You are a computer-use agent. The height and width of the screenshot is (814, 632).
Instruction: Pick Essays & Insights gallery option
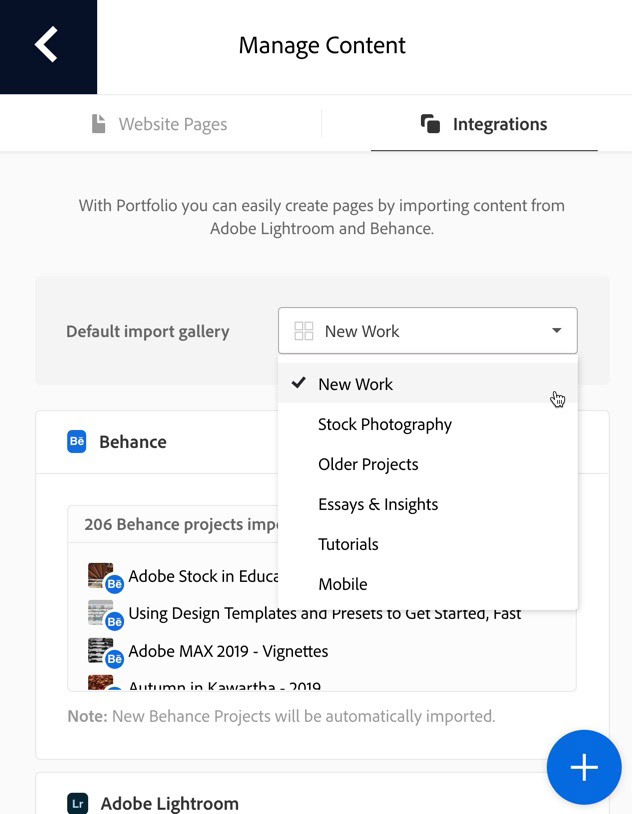pos(378,504)
